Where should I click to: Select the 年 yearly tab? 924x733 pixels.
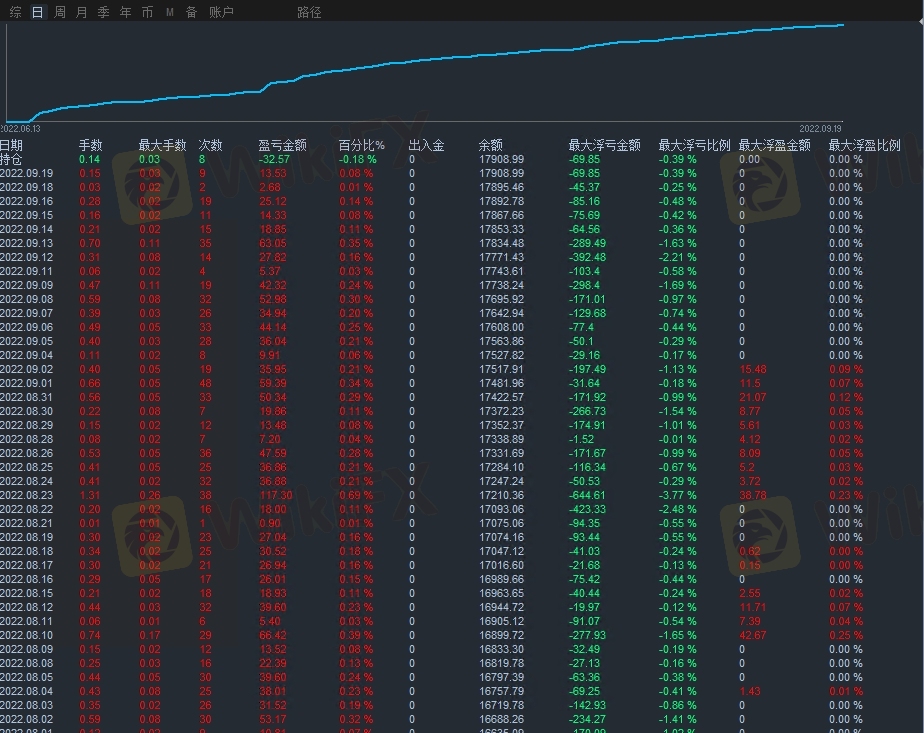click(x=125, y=12)
